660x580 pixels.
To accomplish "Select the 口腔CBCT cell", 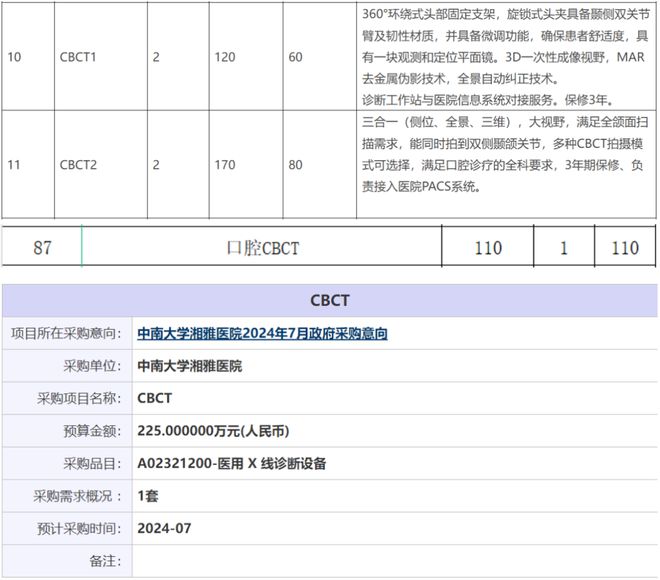I will 263,248.
